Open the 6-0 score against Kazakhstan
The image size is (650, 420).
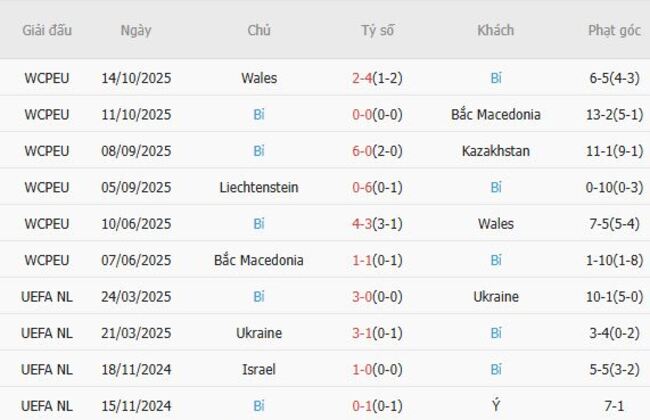pos(363,151)
